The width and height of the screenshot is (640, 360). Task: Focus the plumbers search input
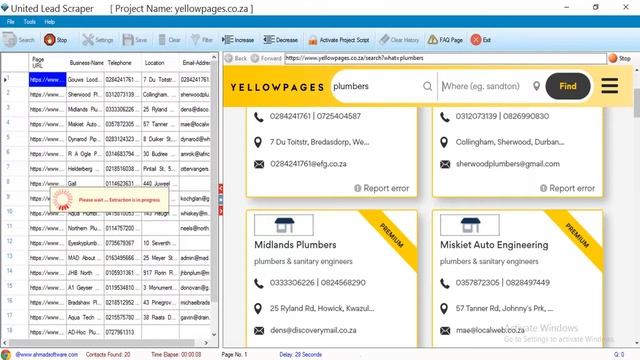[376, 86]
